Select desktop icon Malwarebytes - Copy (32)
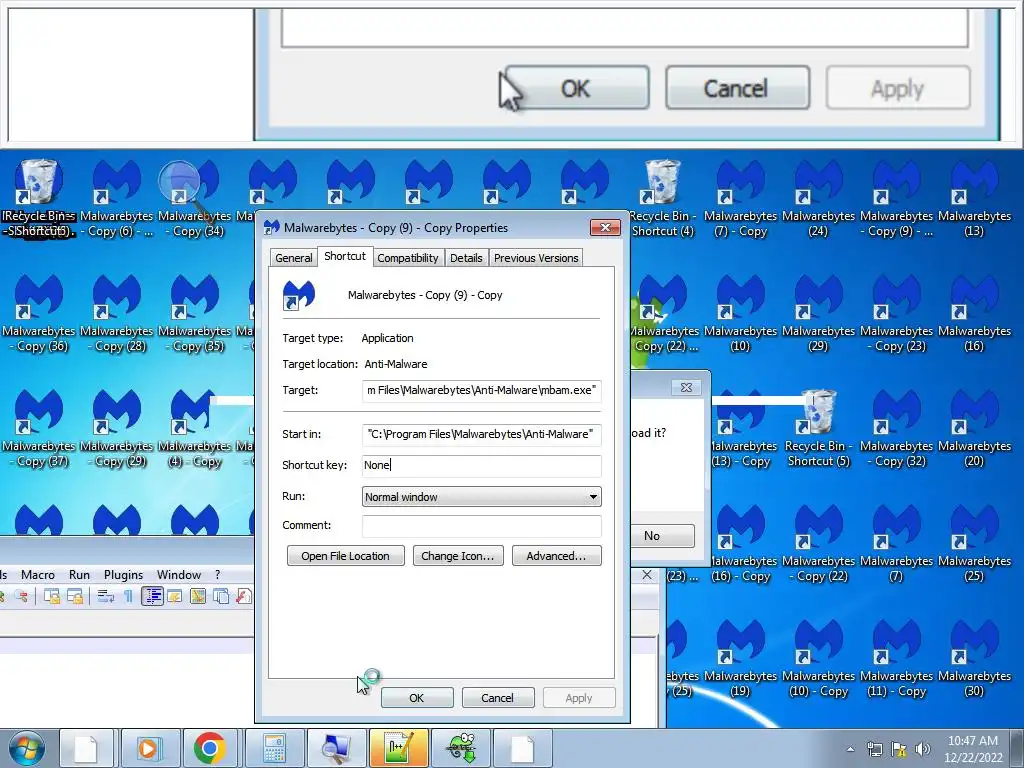1024x768 pixels. 897,428
